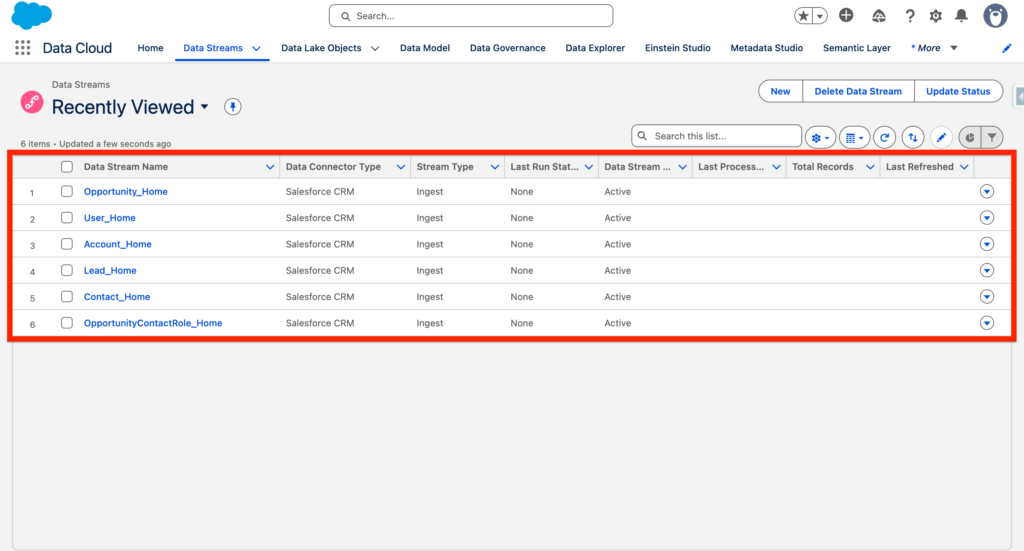
Task: Open the App Launcher grid icon
Action: tap(22, 48)
